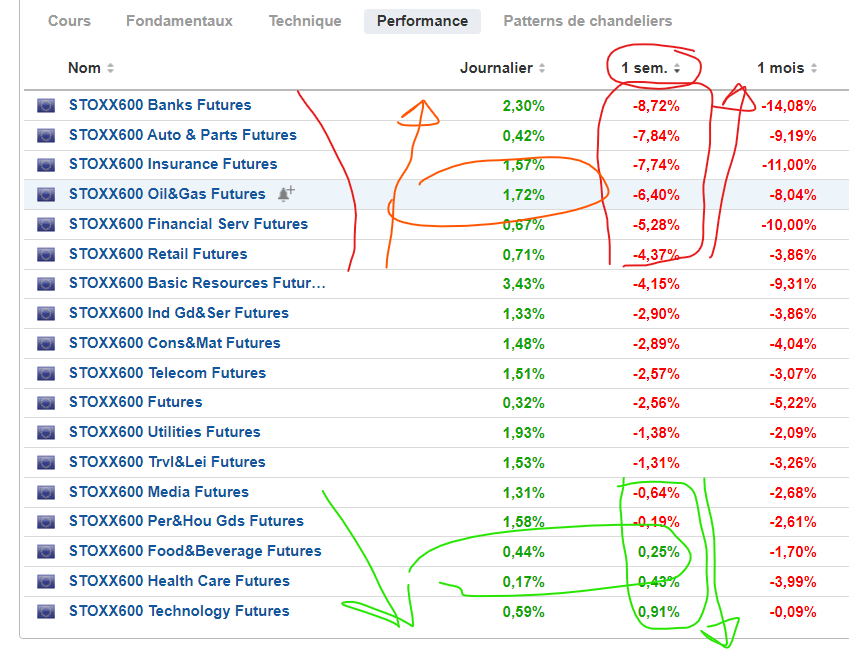
Task: Click EU flag icon beside Trvl&Lei Futures
Action: [x=46, y=462]
